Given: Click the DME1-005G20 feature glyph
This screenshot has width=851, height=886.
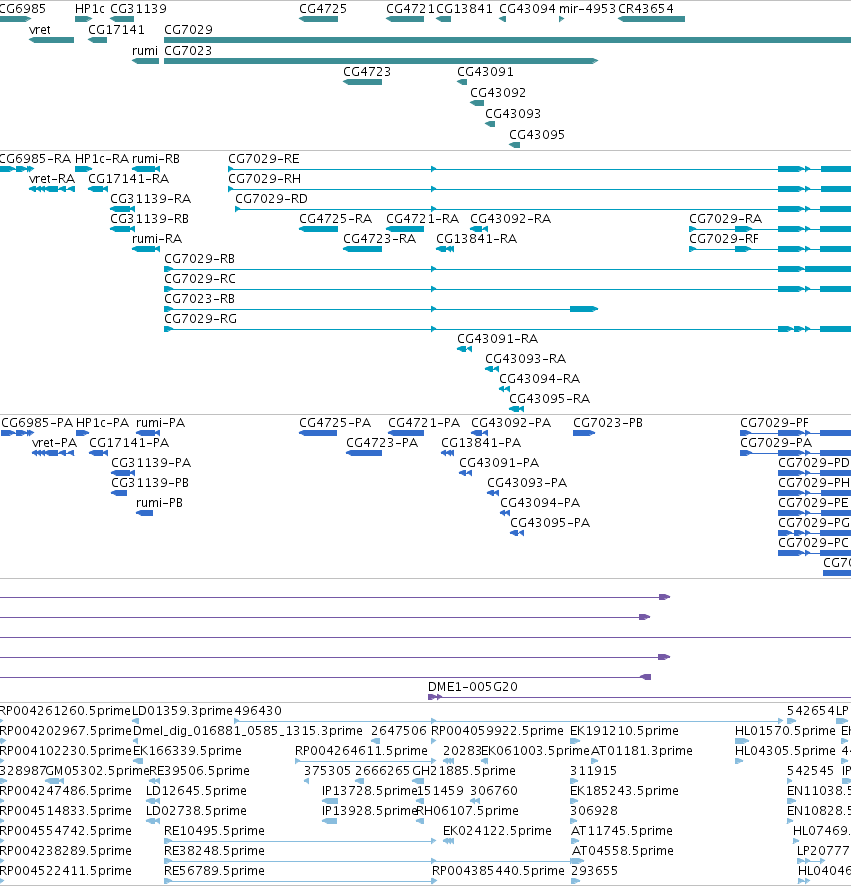Looking at the screenshot, I should pos(435,697).
